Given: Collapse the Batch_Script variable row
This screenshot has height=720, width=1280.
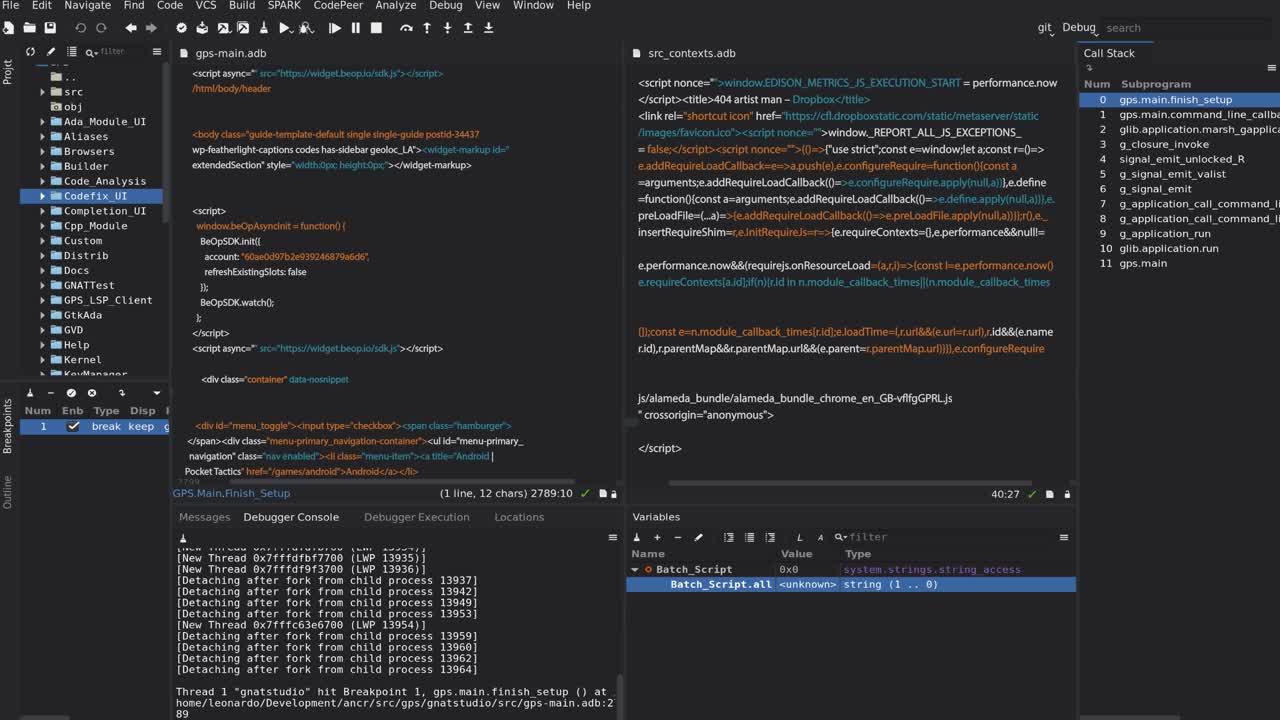Looking at the screenshot, I should 635,569.
